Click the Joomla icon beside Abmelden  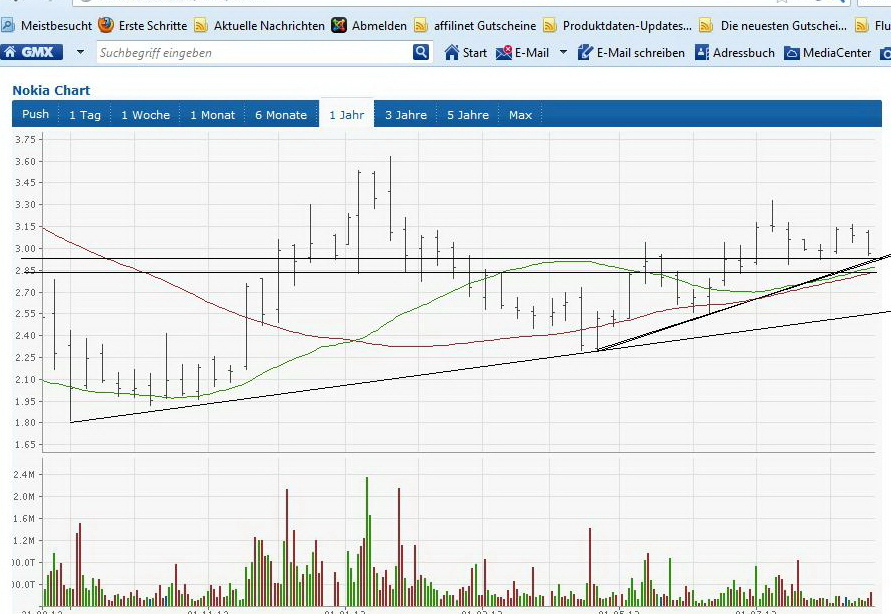point(339,26)
